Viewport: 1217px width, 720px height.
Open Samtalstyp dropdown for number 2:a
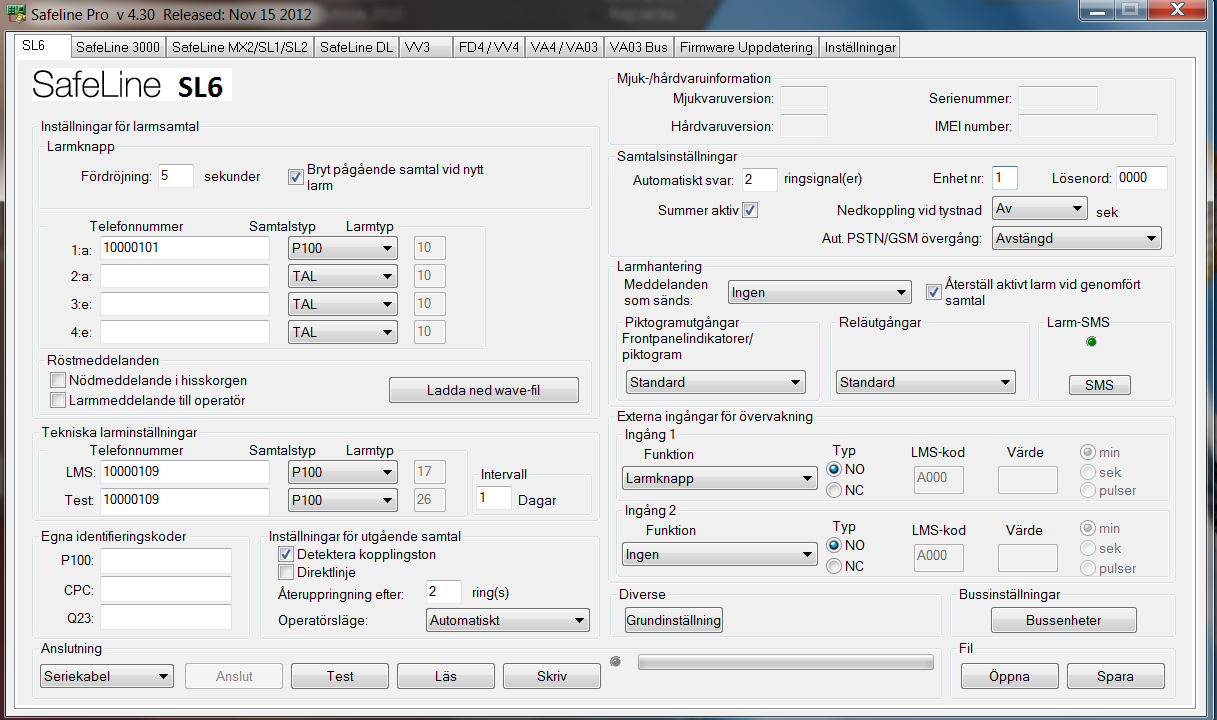tap(342, 276)
